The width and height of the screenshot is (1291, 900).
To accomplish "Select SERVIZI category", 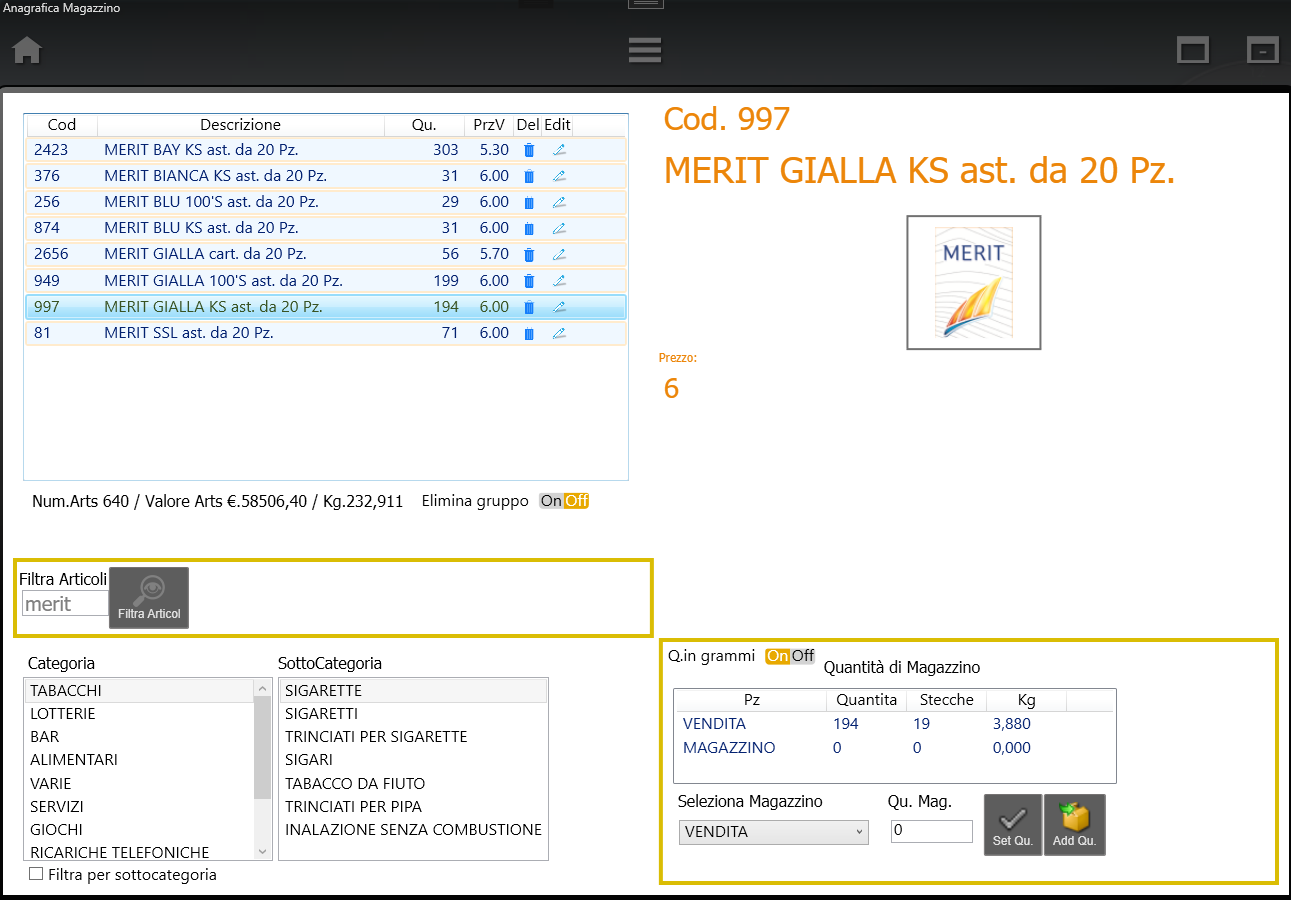I will (x=139, y=807).
